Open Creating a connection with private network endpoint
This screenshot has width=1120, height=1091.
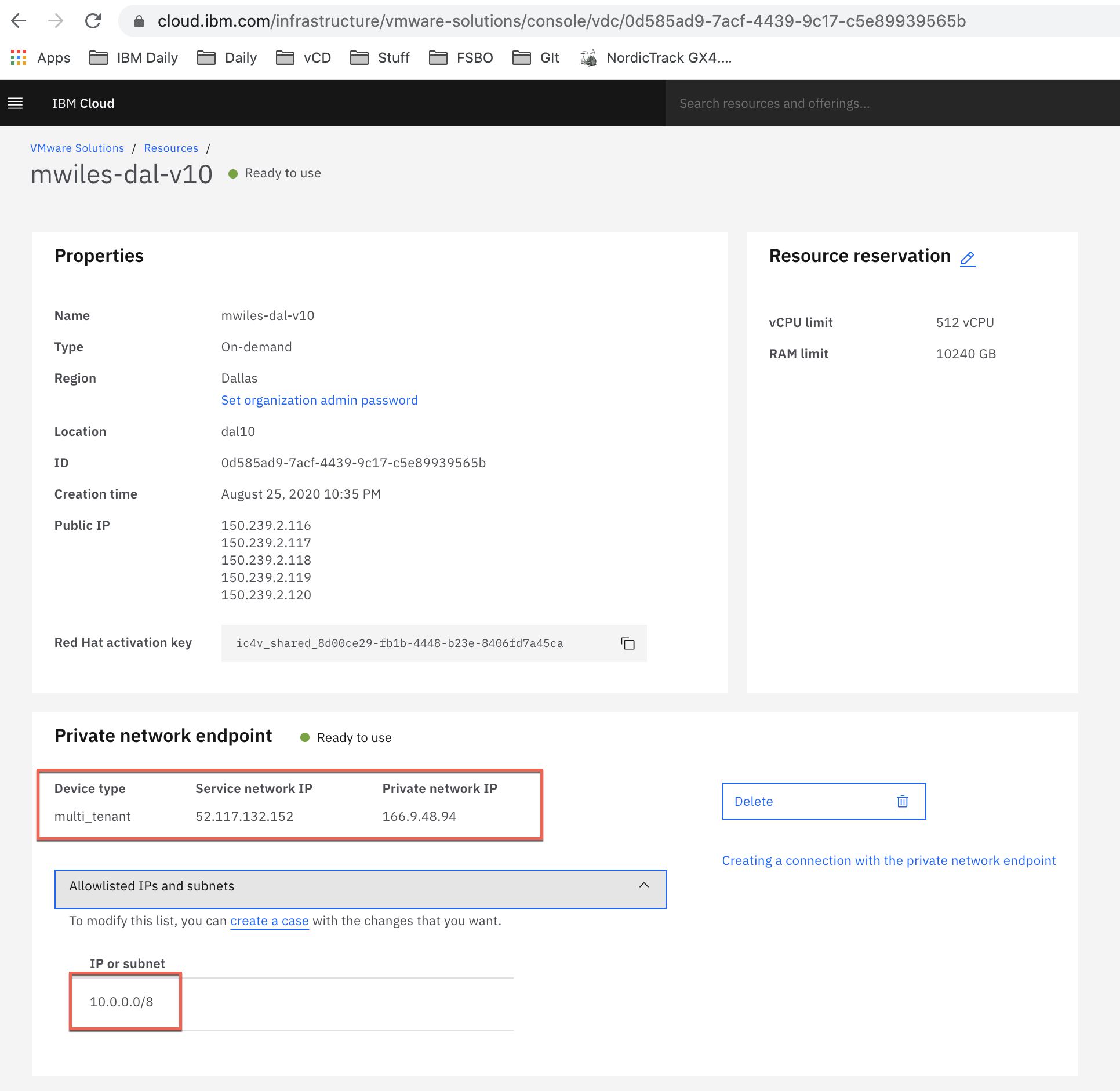889,861
